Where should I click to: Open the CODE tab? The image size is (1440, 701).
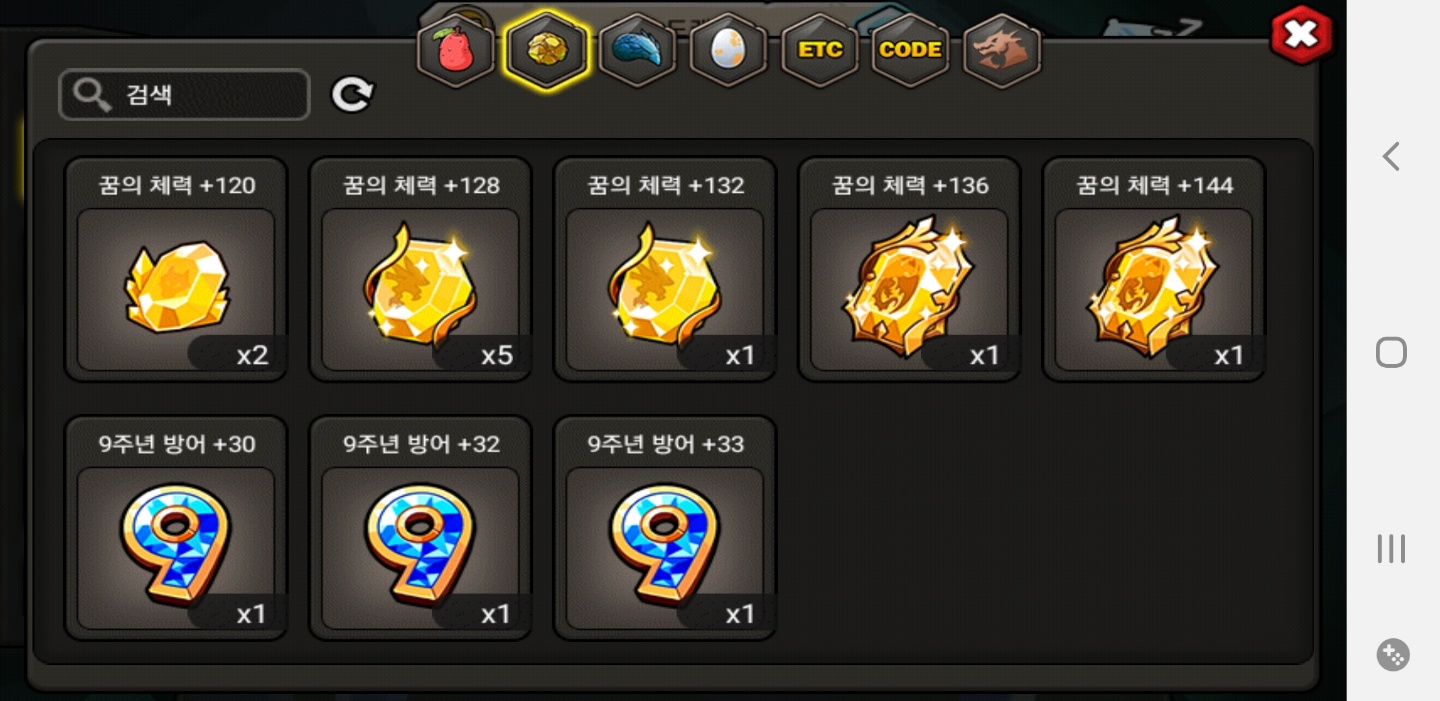[x=910, y=49]
